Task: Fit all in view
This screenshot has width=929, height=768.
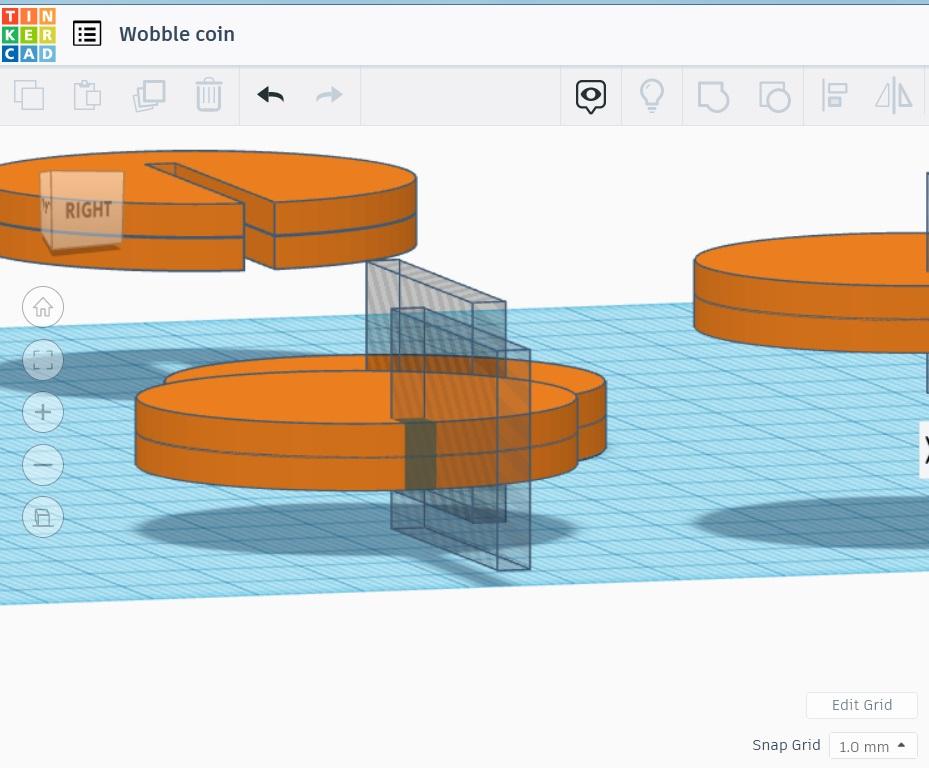Action: pos(43,360)
